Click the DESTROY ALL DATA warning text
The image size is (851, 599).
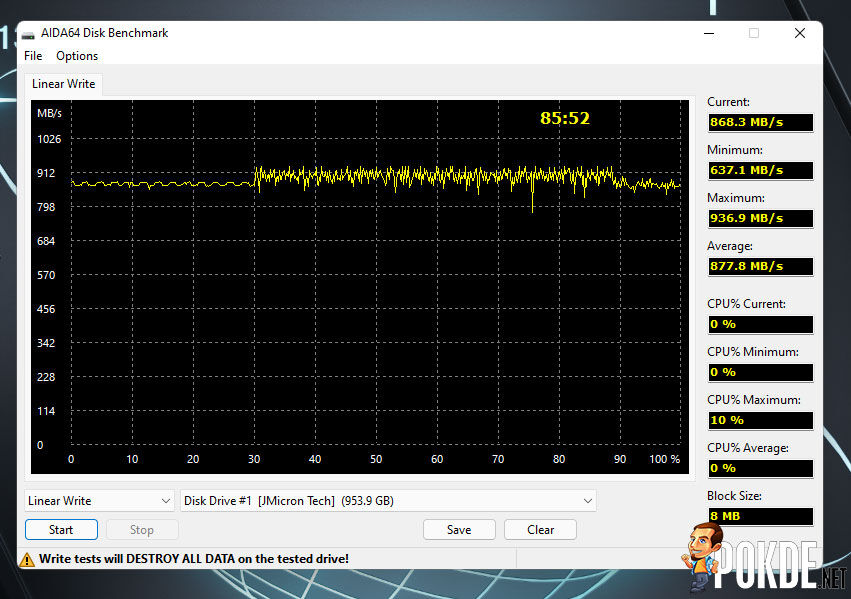pyautogui.click(x=194, y=559)
